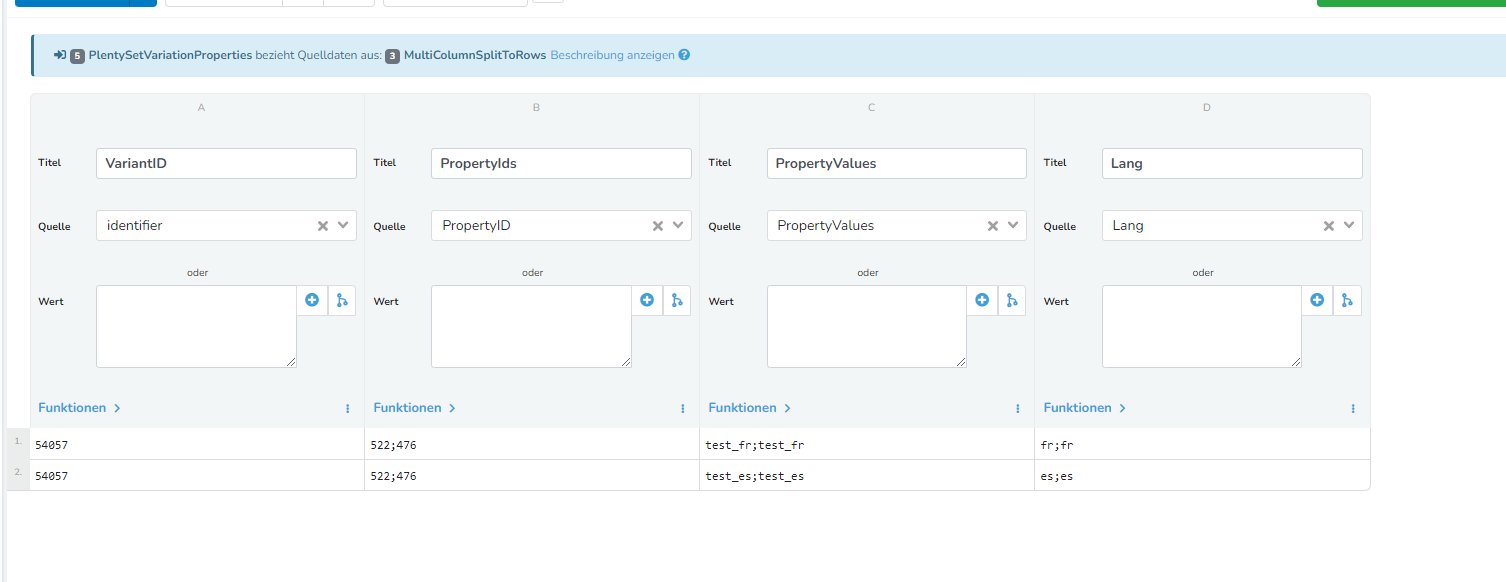Clear the PropertyID source selection
The height and width of the screenshot is (582, 1506).
coord(658,226)
